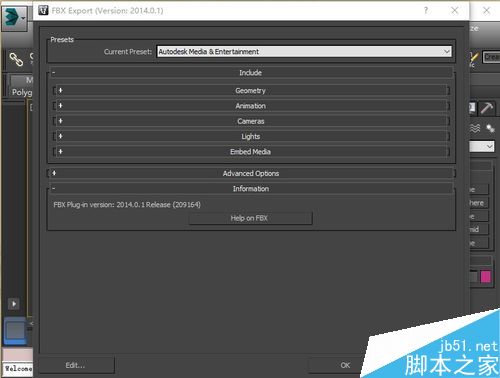This screenshot has height=378, width=500.
Task: Open the category dropdown in command panel
Action: pos(482,146)
